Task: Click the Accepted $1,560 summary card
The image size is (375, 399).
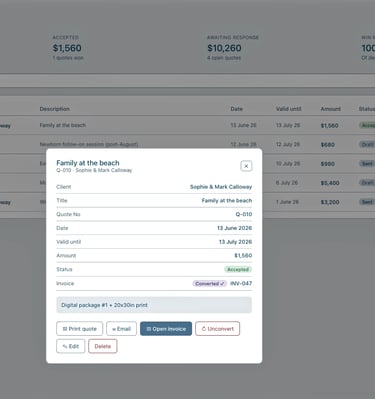Action: (68, 48)
